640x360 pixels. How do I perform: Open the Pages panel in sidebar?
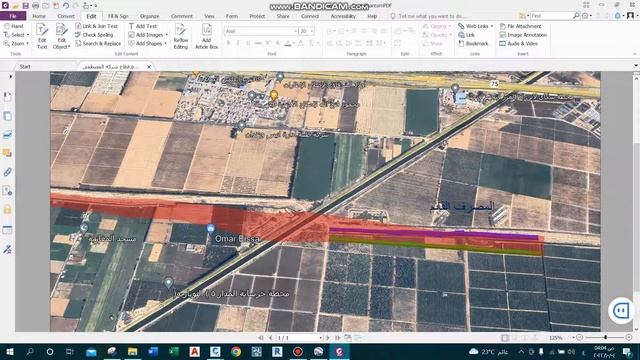click(x=7, y=116)
